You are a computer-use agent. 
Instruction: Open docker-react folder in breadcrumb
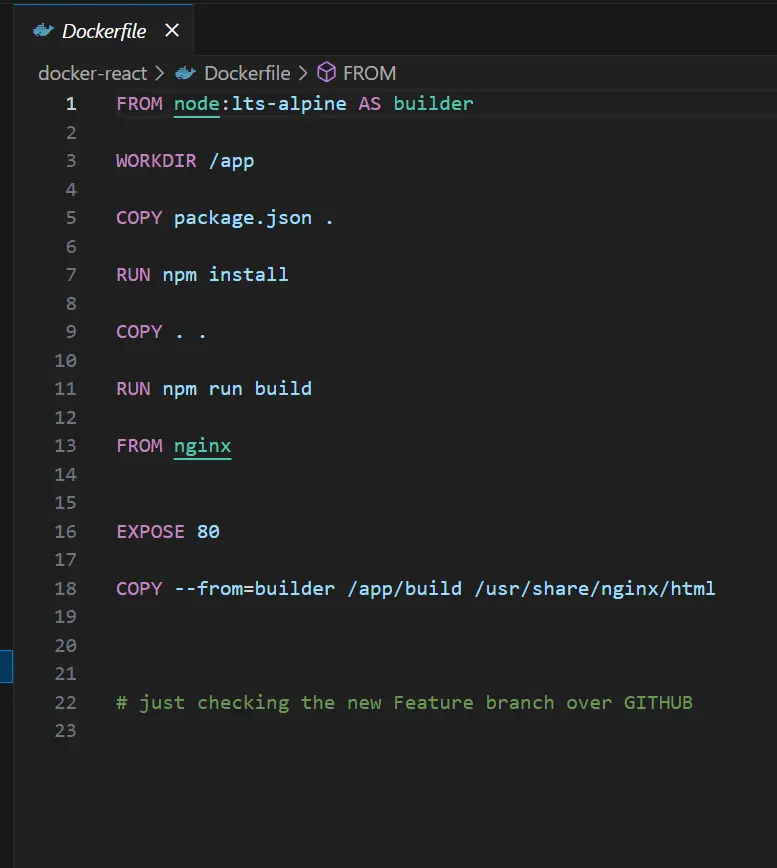click(92, 73)
